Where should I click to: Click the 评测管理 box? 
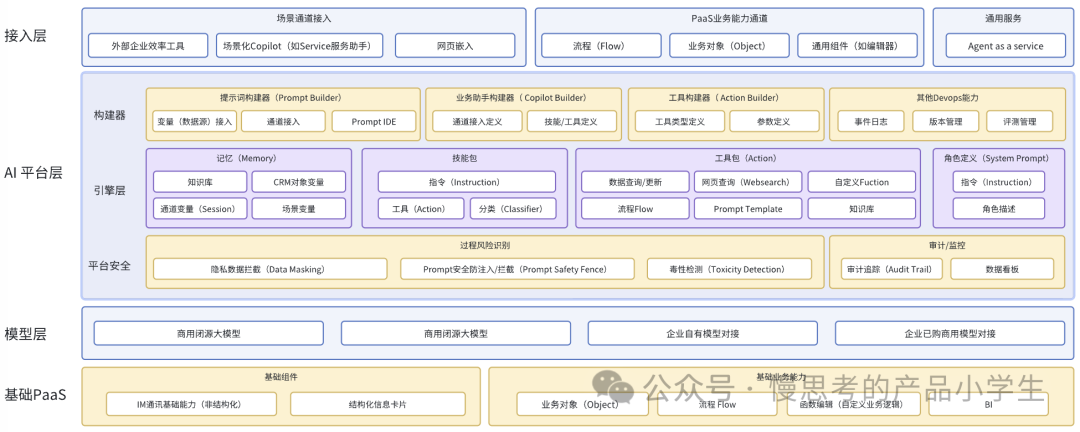click(1020, 122)
